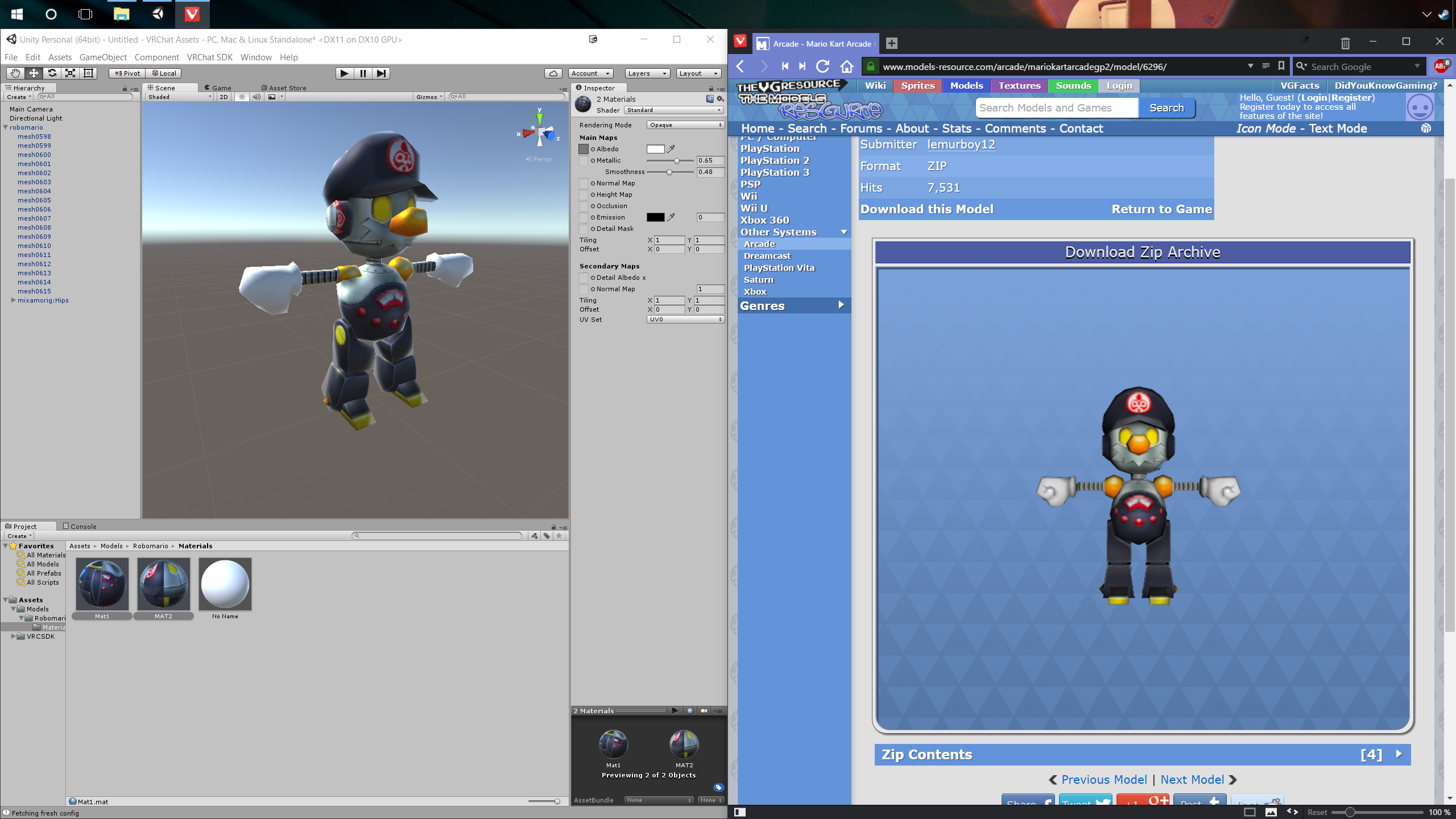Viewport: 1456px width, 819px height.
Task: Select the Rect transform tool
Action: [88, 73]
